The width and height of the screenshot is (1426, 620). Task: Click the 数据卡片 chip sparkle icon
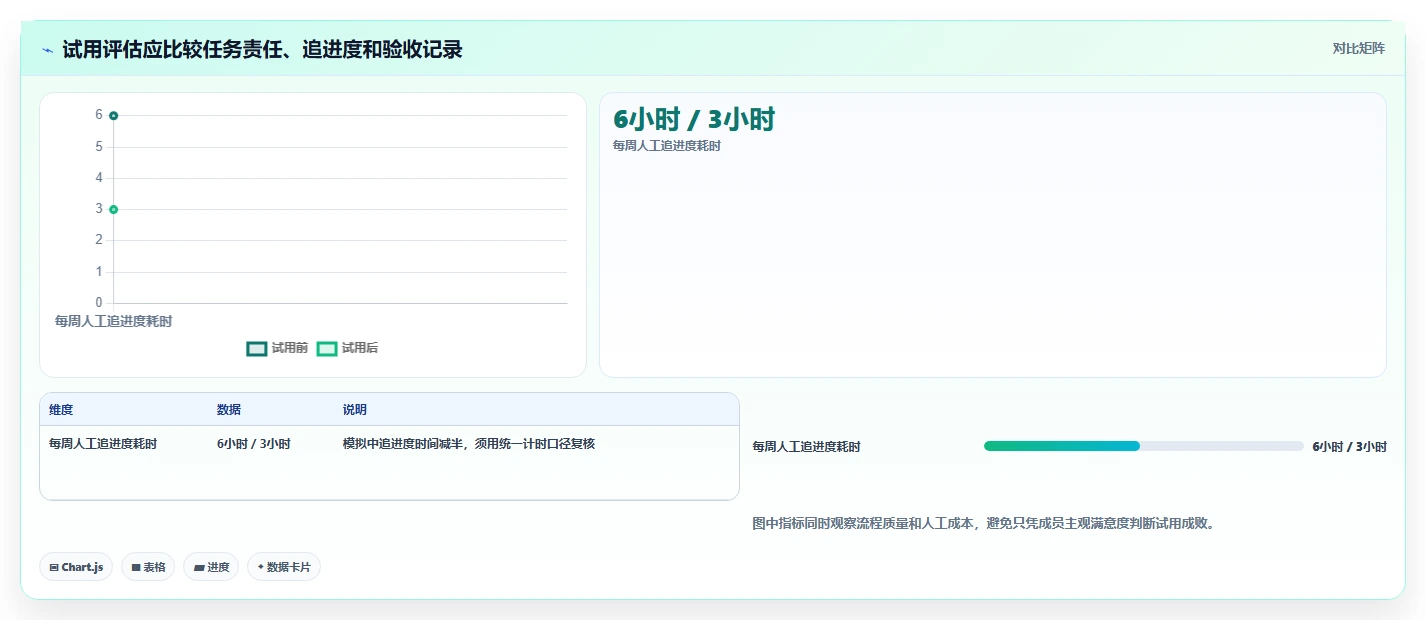click(260, 567)
